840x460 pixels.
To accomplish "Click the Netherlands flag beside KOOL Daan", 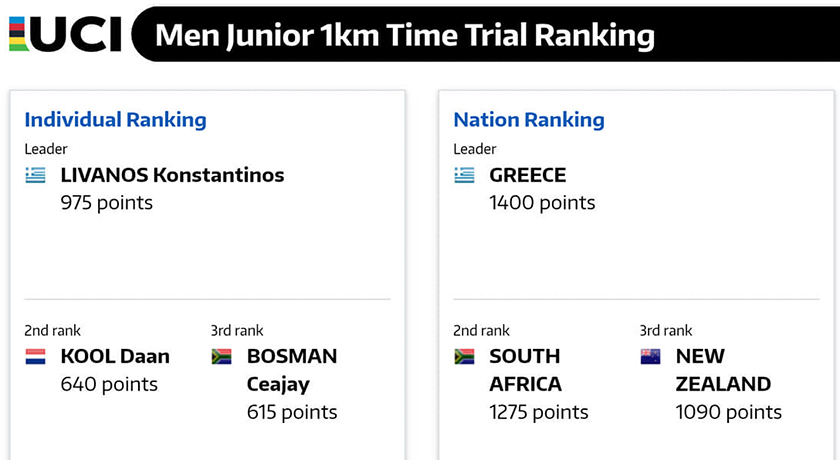I will [35, 356].
